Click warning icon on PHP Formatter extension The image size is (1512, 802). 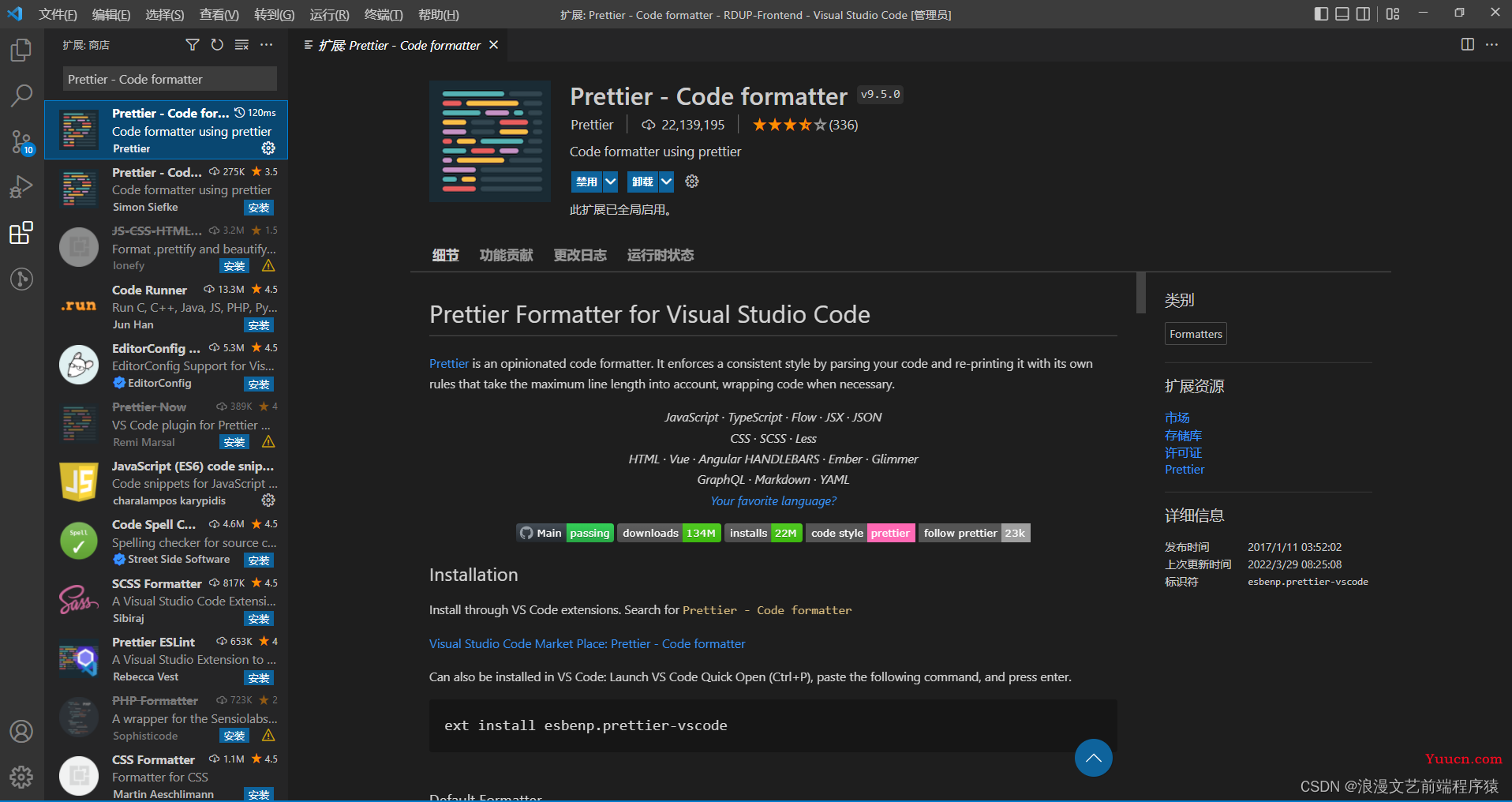[x=268, y=736]
